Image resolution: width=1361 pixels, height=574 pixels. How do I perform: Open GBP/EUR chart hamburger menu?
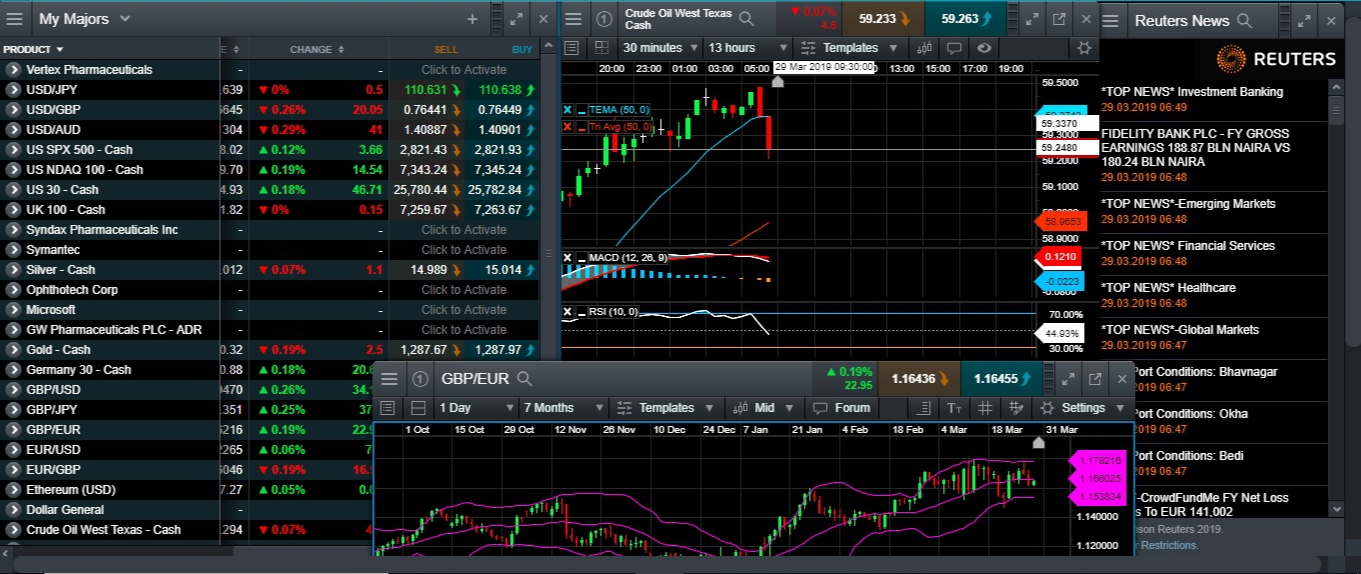pos(390,379)
